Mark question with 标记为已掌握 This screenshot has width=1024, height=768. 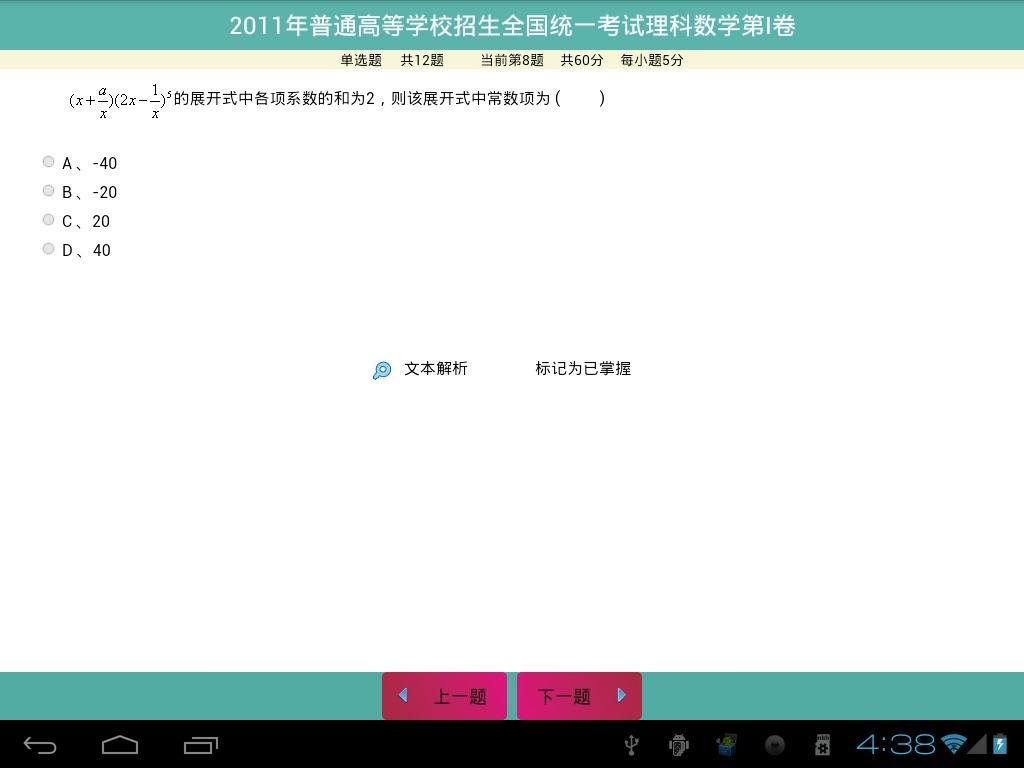point(583,369)
